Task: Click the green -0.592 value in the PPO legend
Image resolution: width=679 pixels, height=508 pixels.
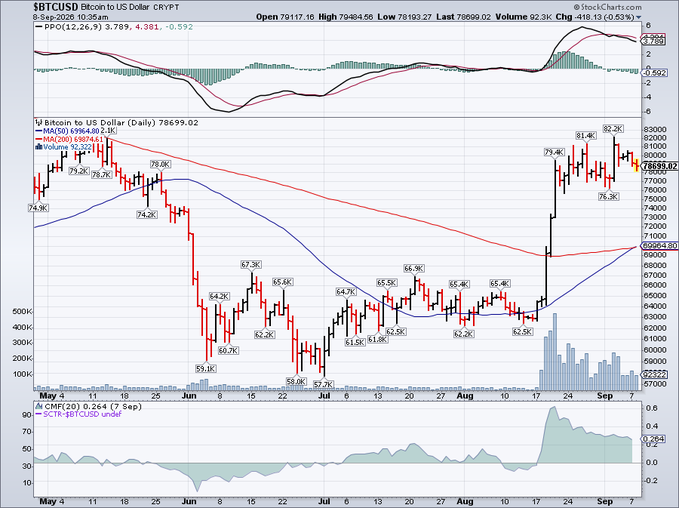Action: coord(178,27)
